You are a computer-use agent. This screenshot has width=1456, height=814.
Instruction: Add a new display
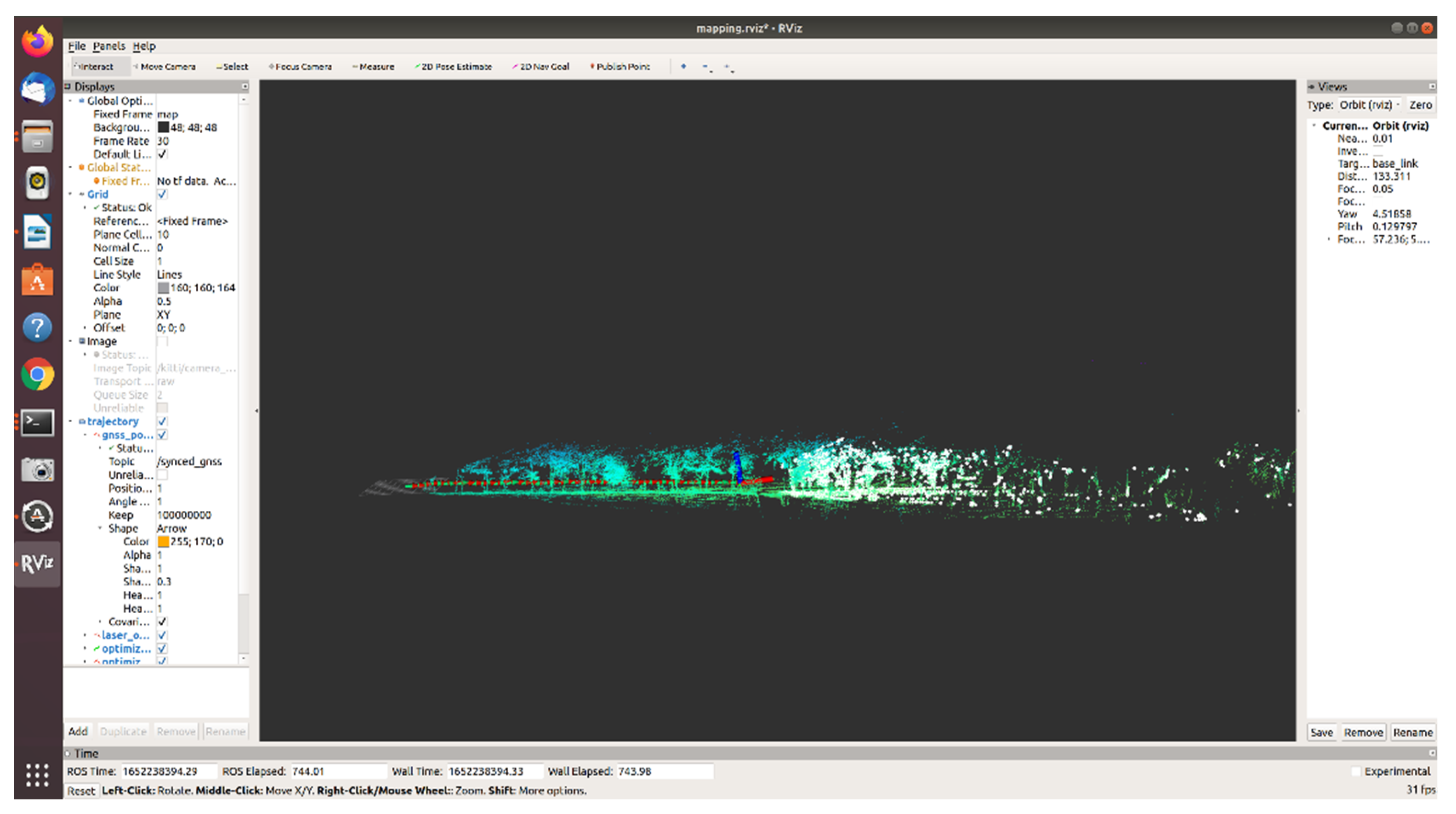[x=79, y=730]
